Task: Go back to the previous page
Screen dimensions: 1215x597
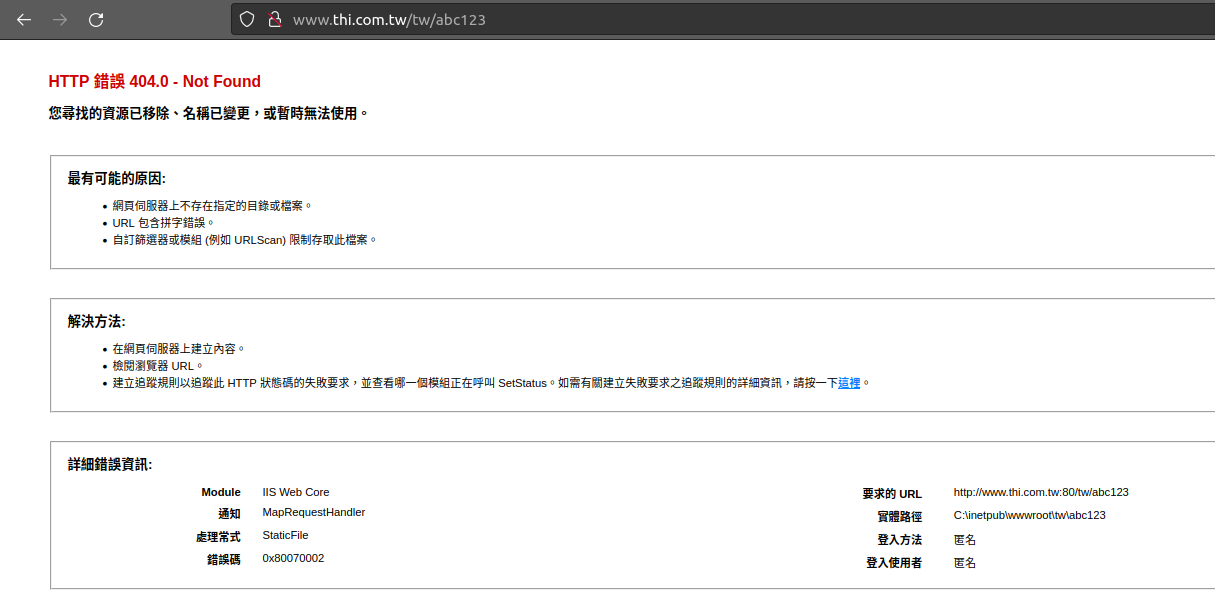Action: pos(24,19)
